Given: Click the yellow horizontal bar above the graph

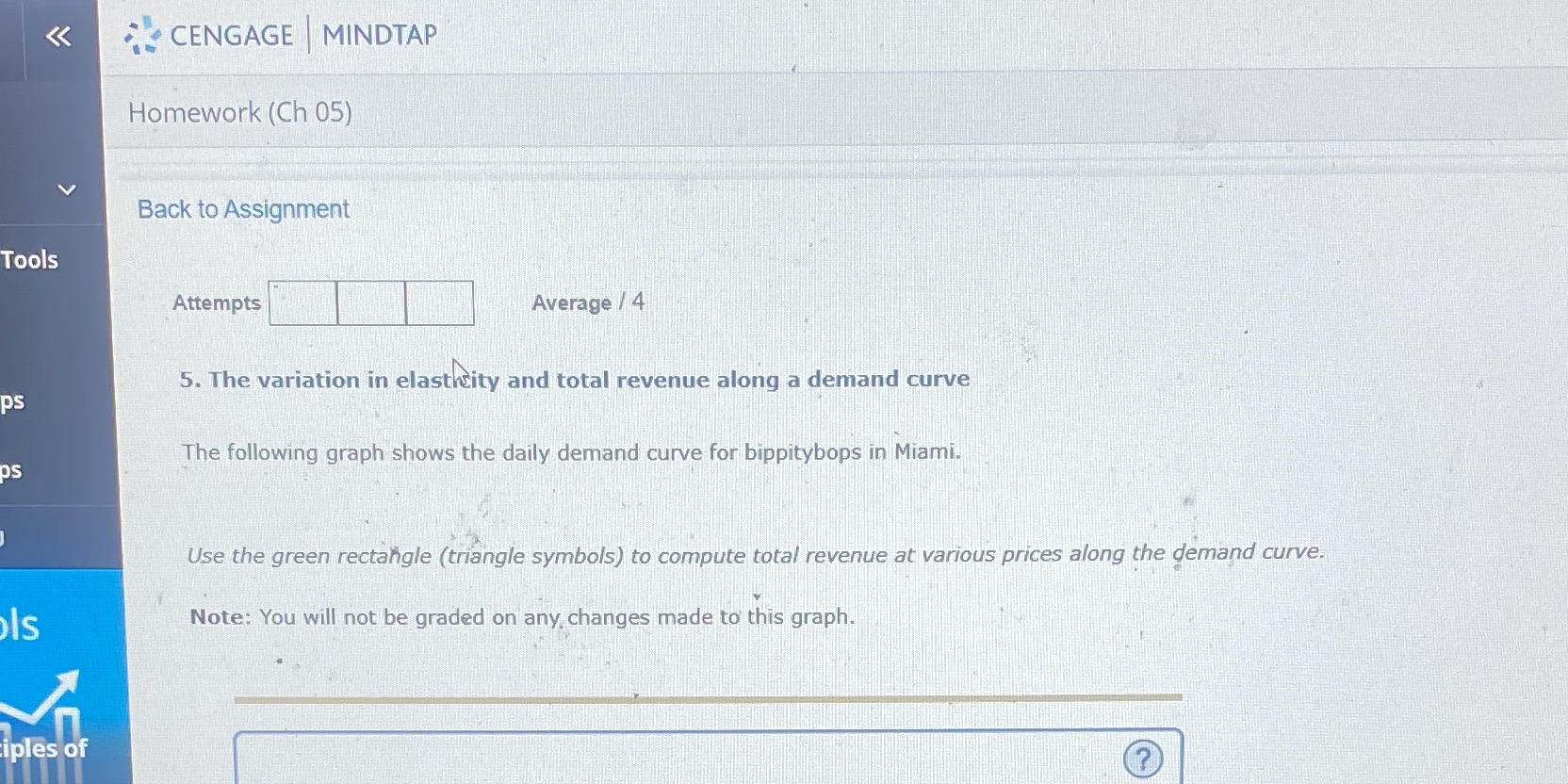Looking at the screenshot, I should (709, 697).
